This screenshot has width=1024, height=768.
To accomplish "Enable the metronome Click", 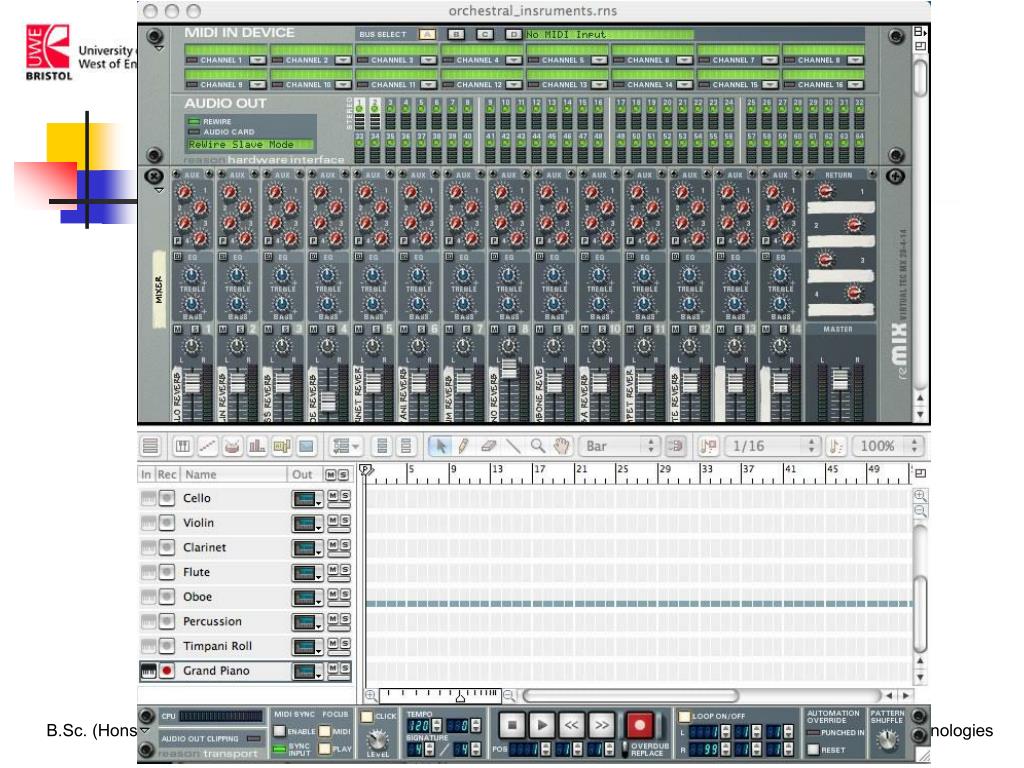I will [367, 717].
